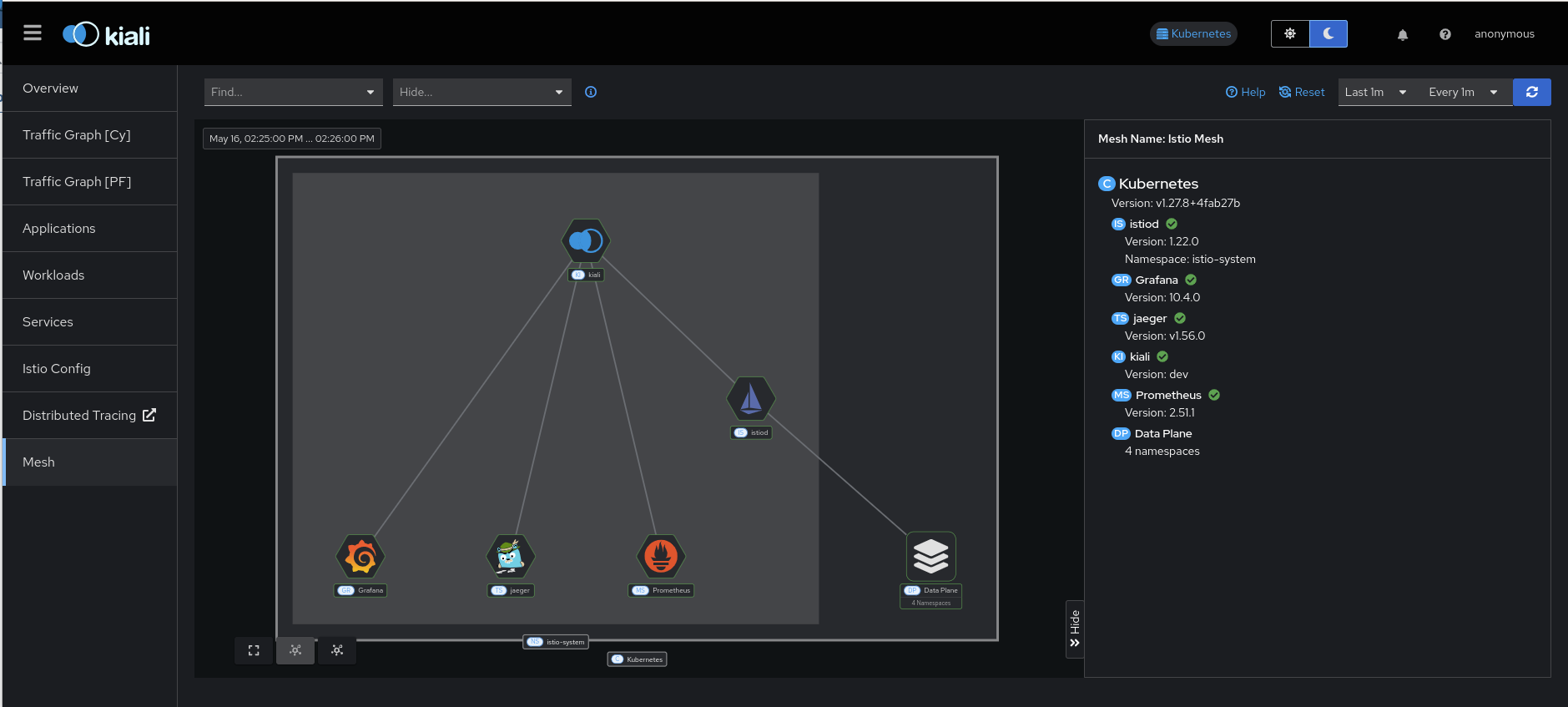Switch to light theme

(1290, 34)
